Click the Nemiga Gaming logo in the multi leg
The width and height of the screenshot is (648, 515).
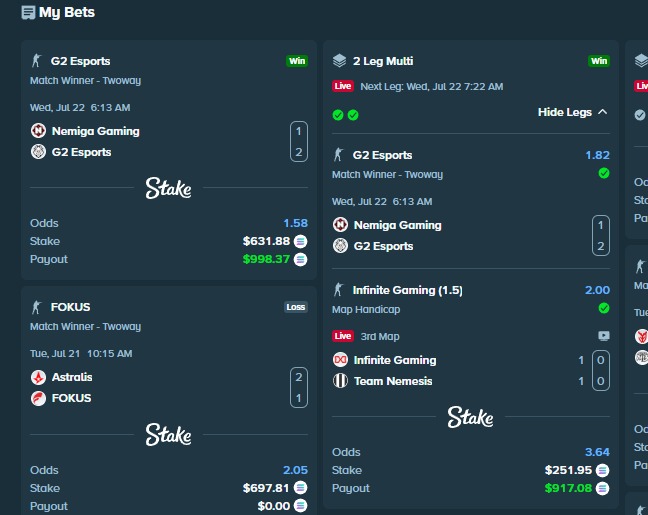(341, 225)
